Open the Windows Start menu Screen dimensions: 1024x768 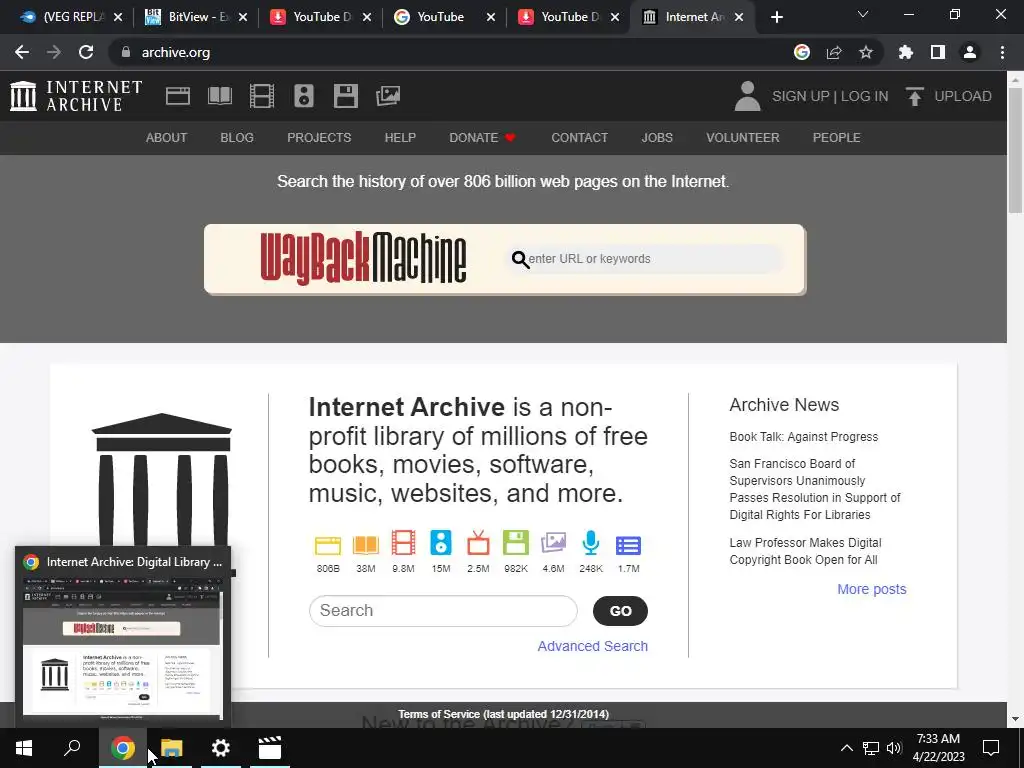point(24,748)
